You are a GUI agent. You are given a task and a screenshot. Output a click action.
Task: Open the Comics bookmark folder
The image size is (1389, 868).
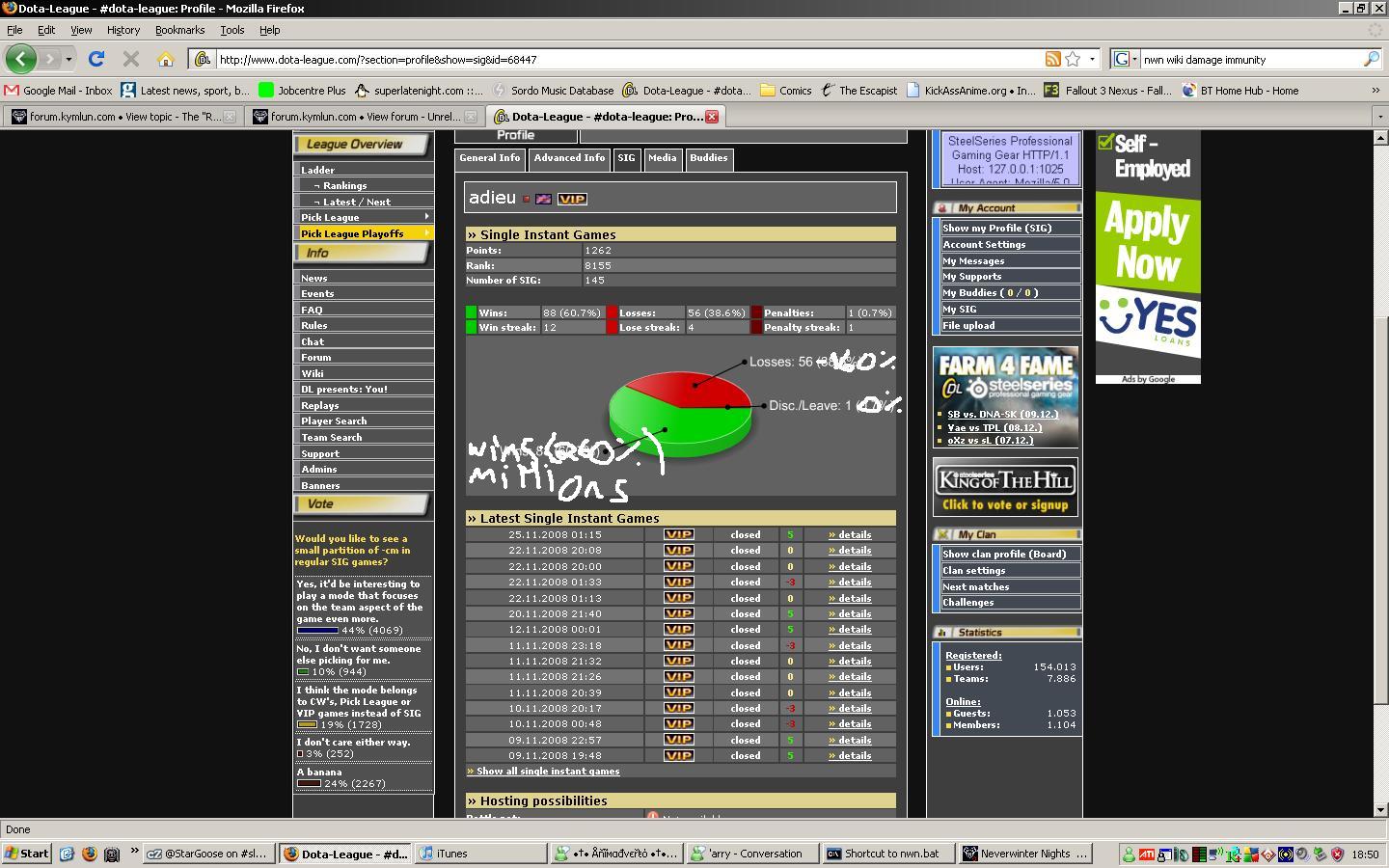click(786, 90)
